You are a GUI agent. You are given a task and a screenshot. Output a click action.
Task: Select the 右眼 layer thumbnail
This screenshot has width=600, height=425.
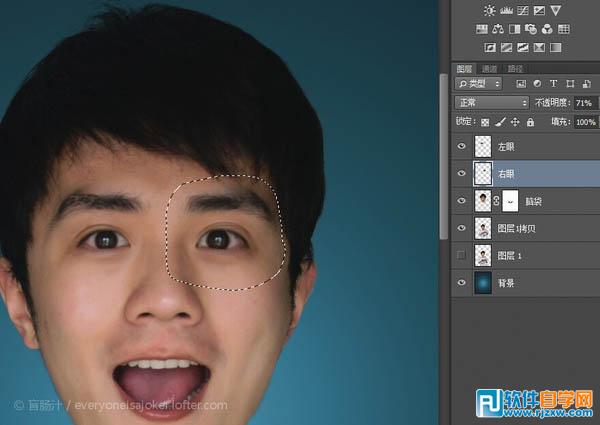click(x=483, y=174)
